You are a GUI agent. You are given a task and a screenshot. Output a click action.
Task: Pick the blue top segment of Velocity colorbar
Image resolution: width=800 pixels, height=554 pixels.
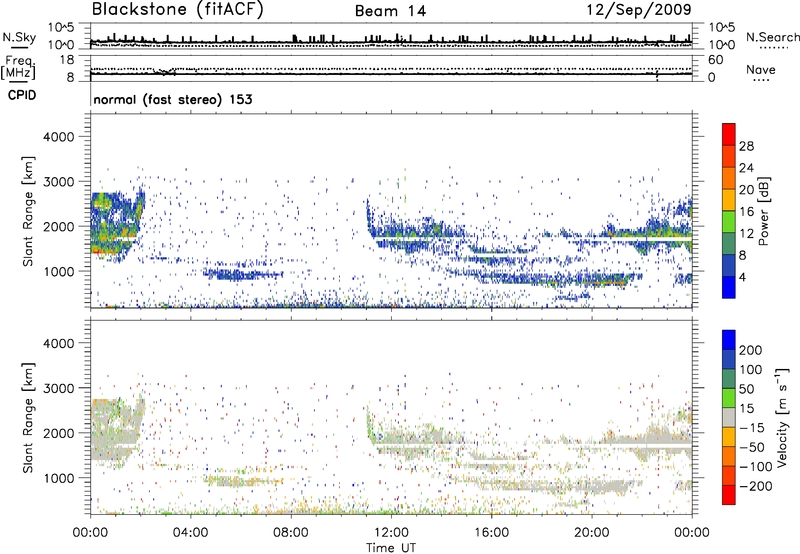click(x=729, y=340)
